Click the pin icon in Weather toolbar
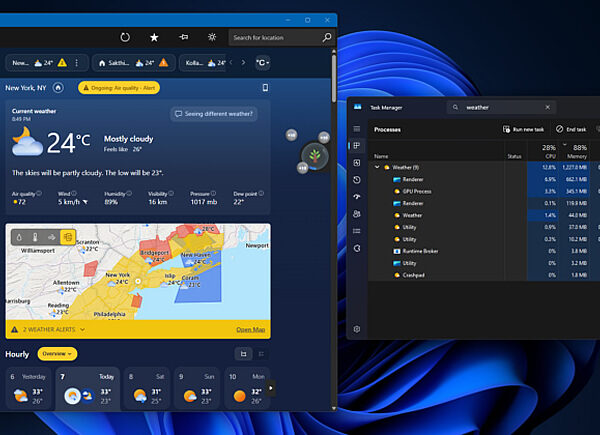 click(x=183, y=37)
